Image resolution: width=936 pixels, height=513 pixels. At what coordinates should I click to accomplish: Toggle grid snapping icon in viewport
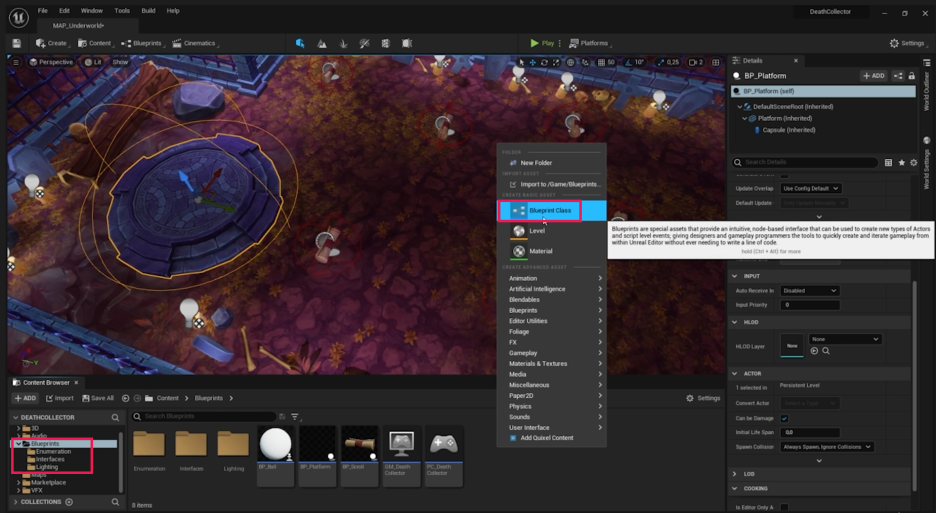(601, 62)
